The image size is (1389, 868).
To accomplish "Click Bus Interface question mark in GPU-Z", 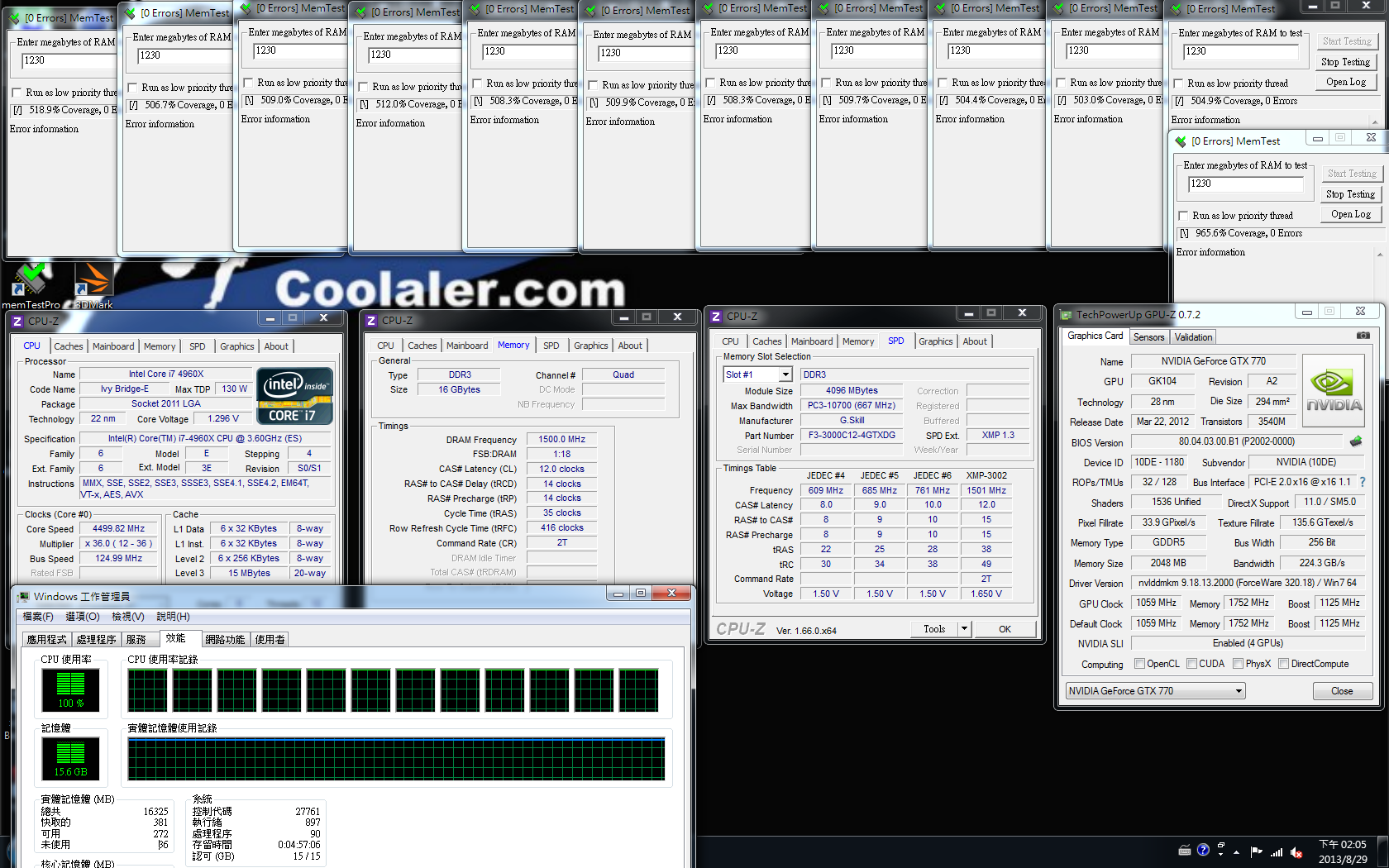I will [1363, 482].
